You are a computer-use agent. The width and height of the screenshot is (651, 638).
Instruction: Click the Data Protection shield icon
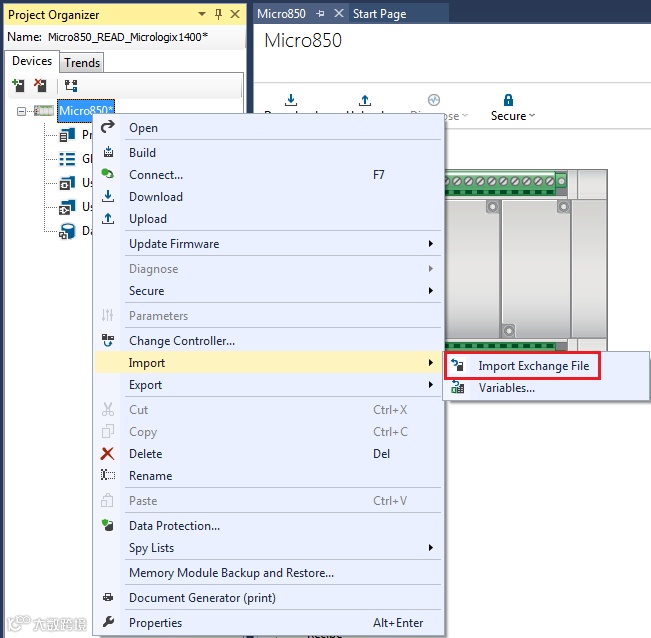click(108, 525)
